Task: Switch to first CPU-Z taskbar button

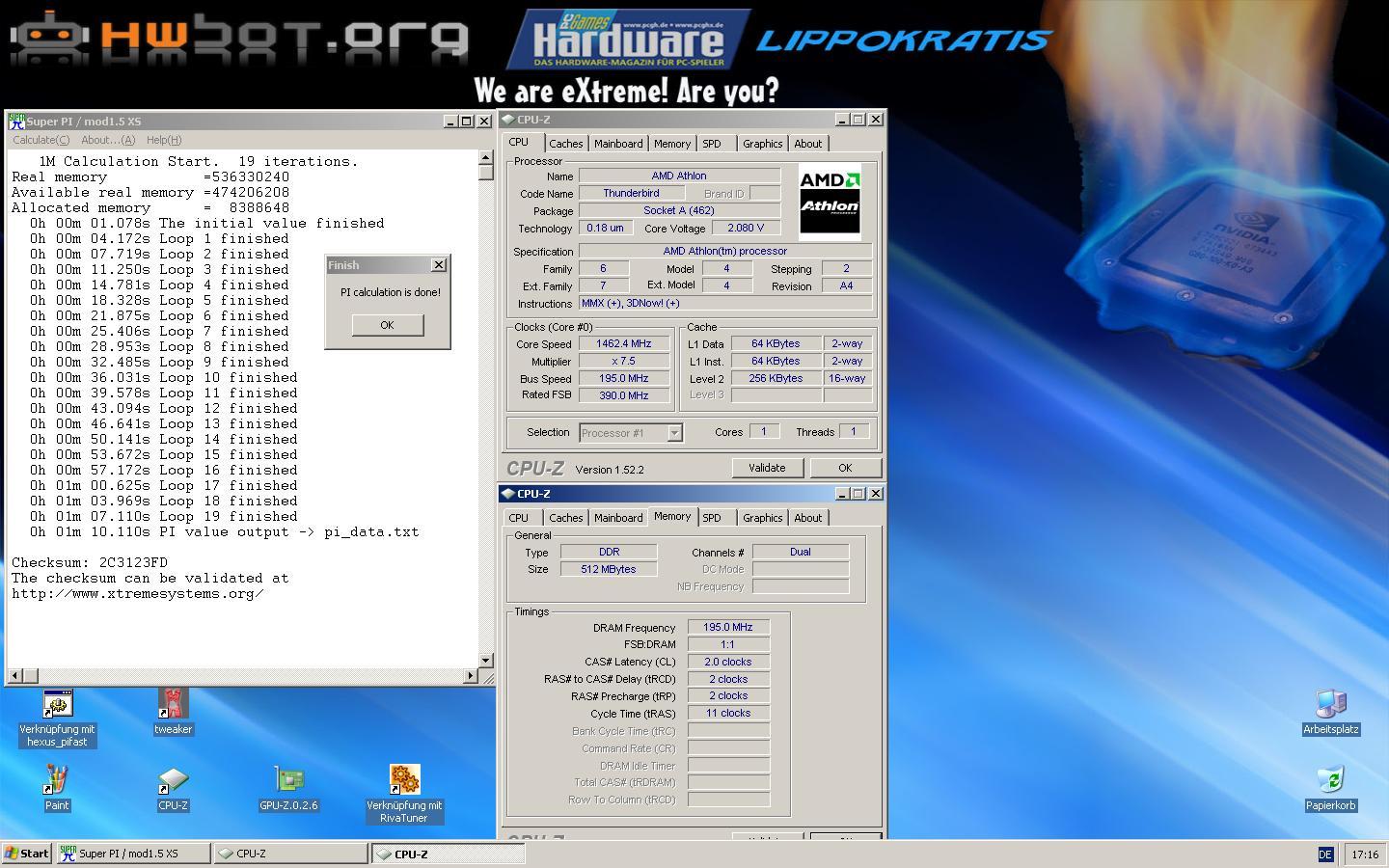Action: [x=290, y=854]
